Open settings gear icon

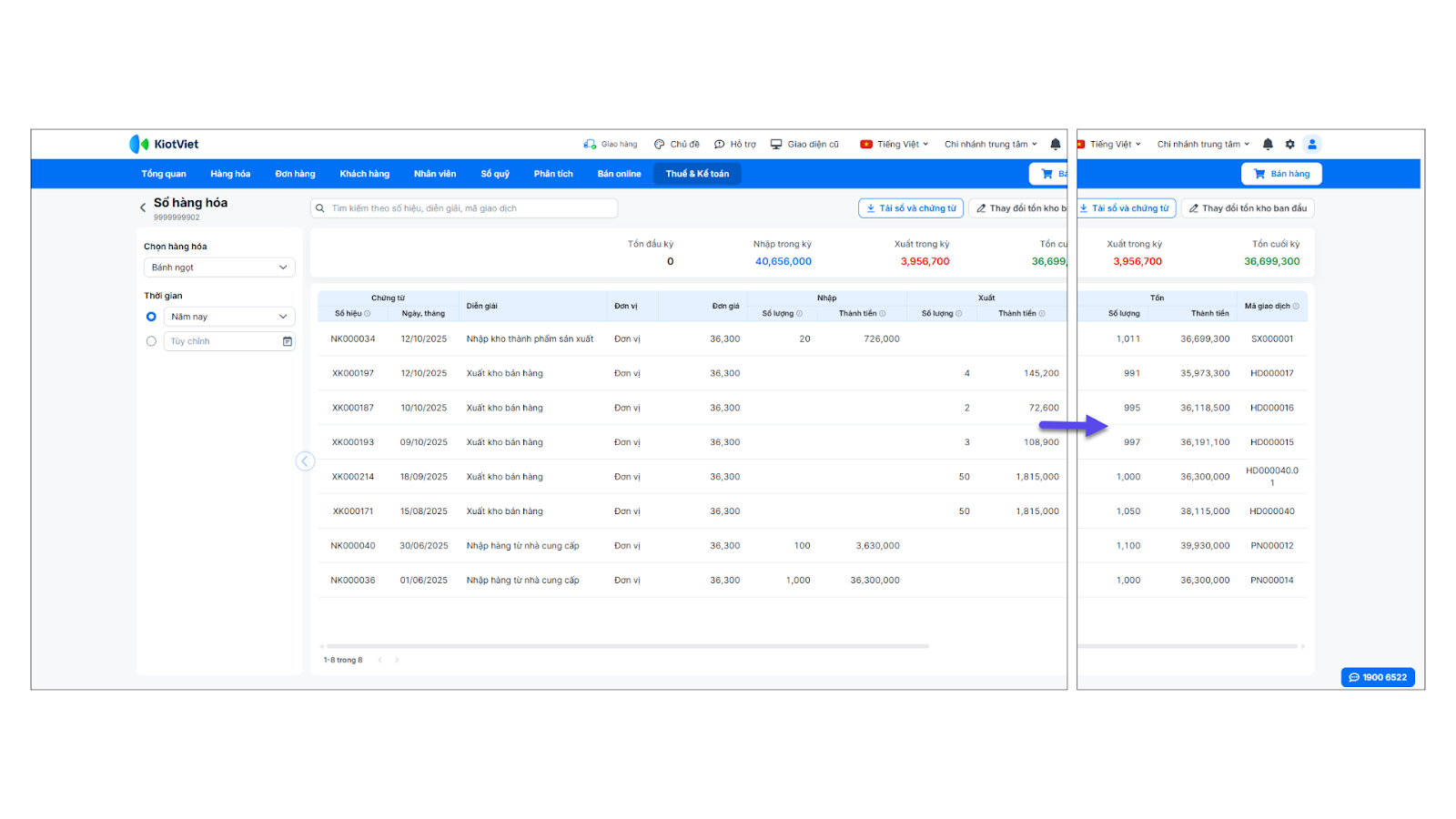[1289, 144]
